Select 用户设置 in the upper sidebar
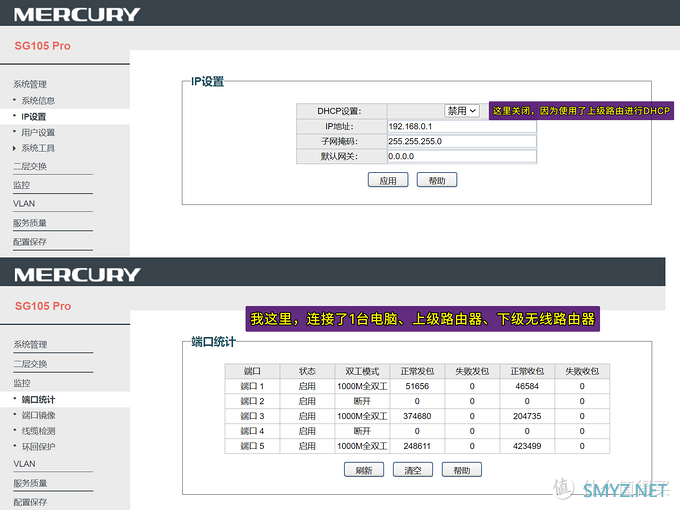This screenshot has width=680, height=510. [38, 132]
